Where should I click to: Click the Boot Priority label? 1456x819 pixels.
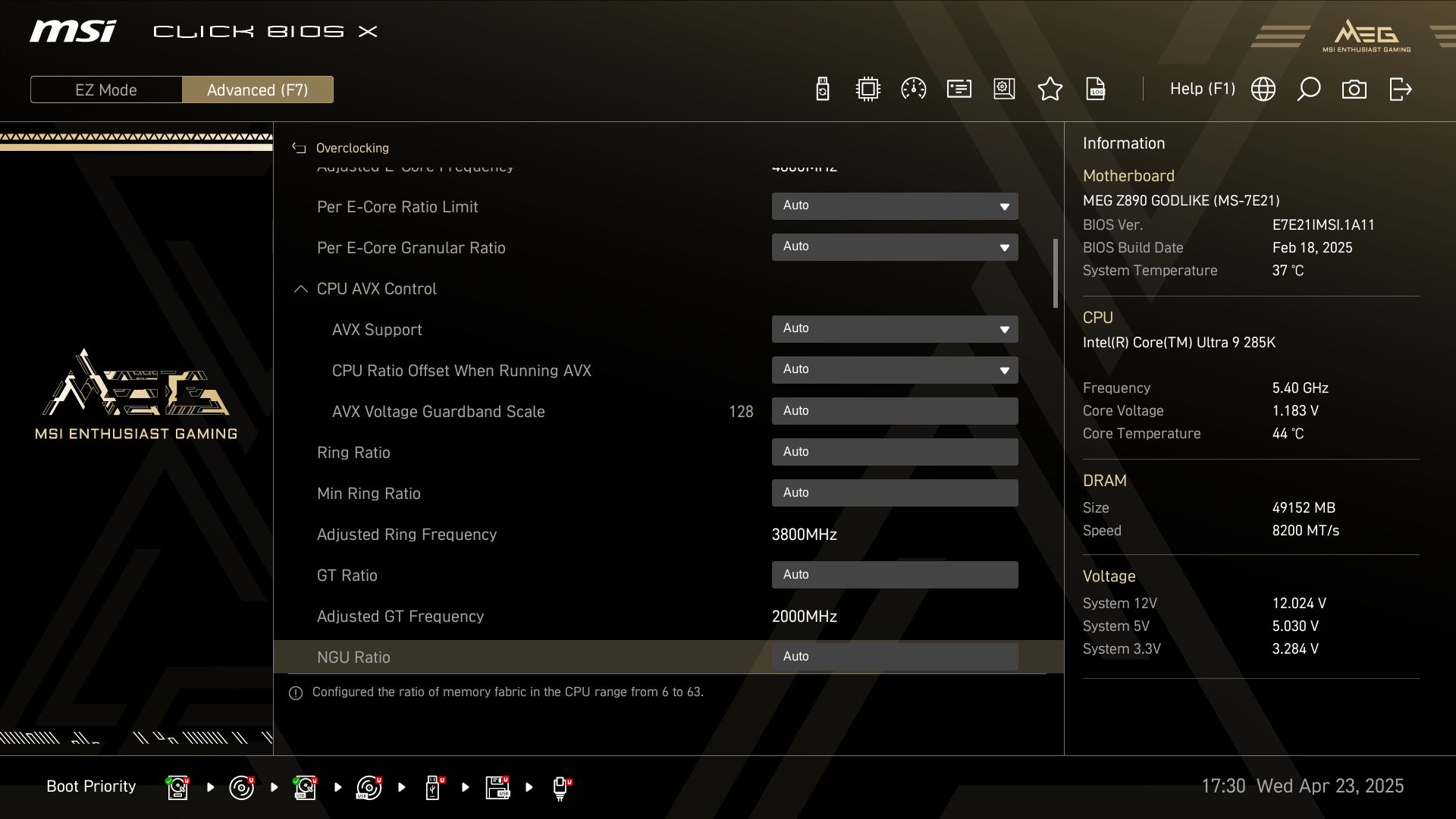[x=91, y=786]
